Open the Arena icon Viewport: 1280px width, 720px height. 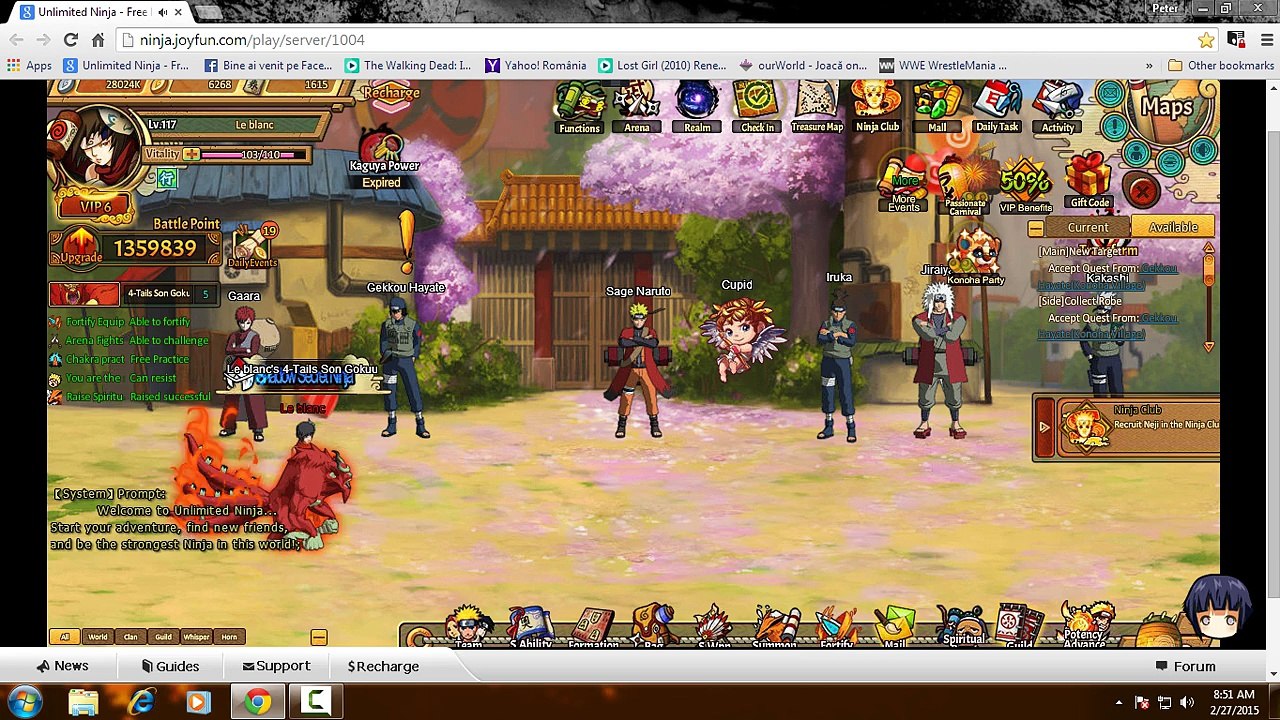click(636, 107)
